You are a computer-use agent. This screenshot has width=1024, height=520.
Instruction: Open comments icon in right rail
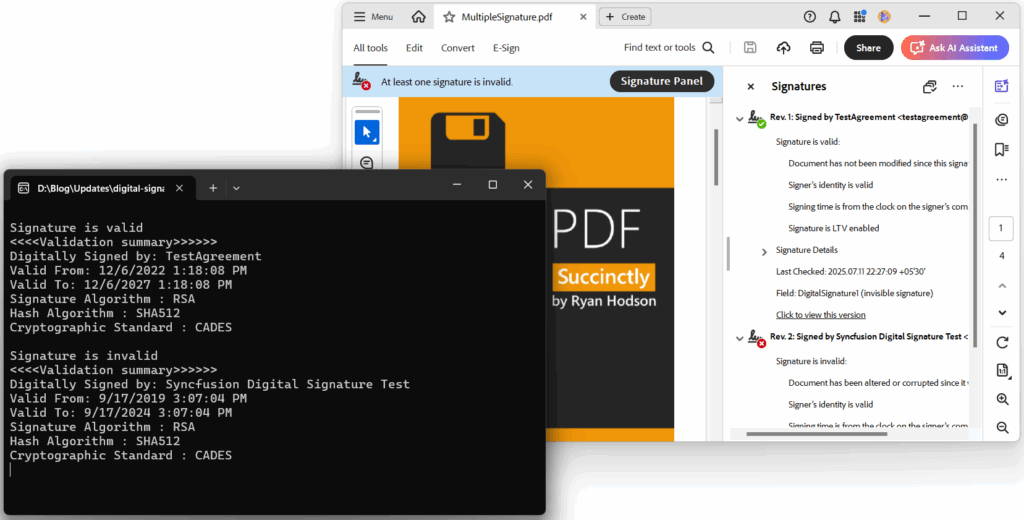[x=1001, y=120]
